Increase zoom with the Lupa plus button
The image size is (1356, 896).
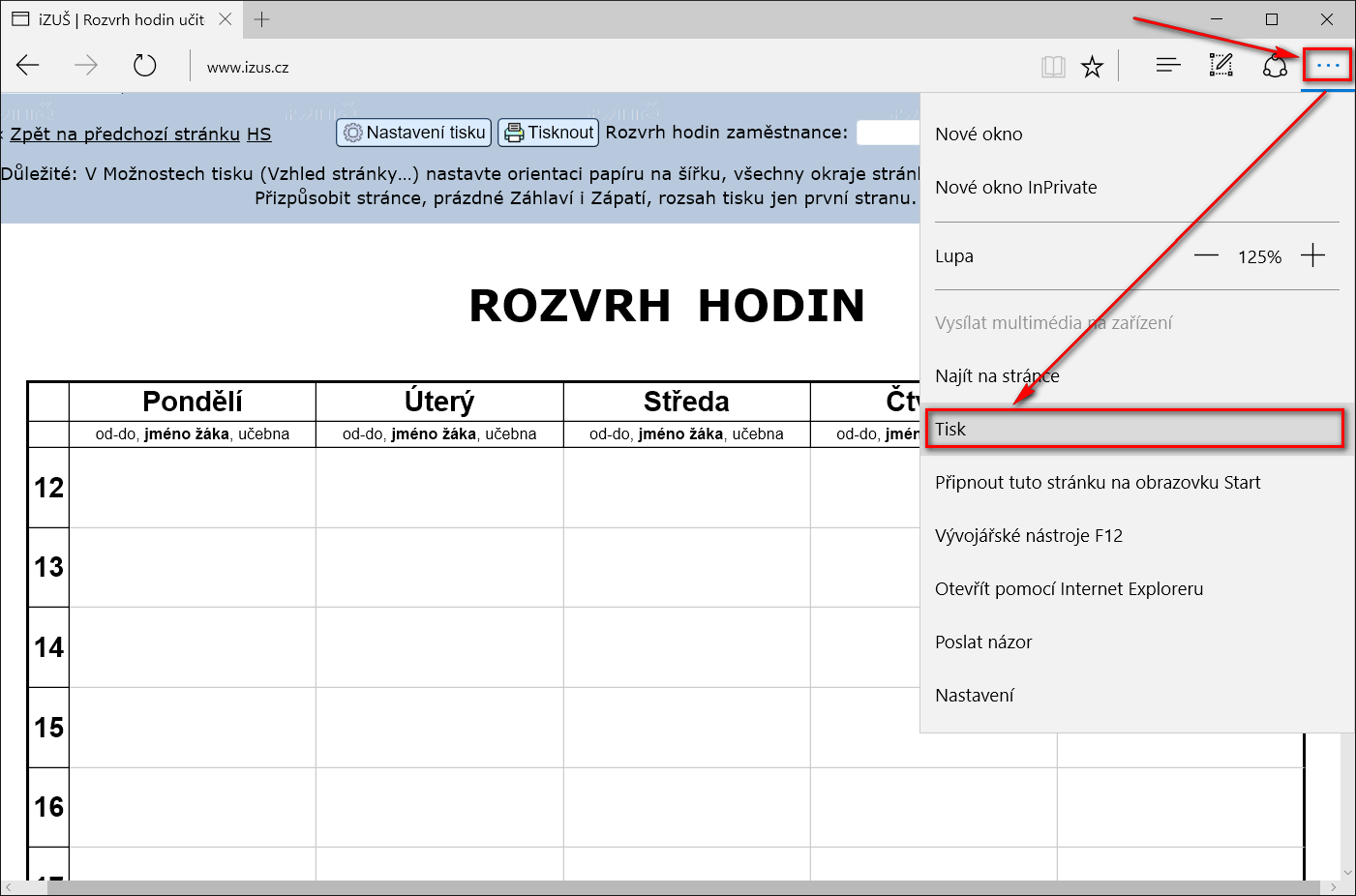click(x=1312, y=256)
